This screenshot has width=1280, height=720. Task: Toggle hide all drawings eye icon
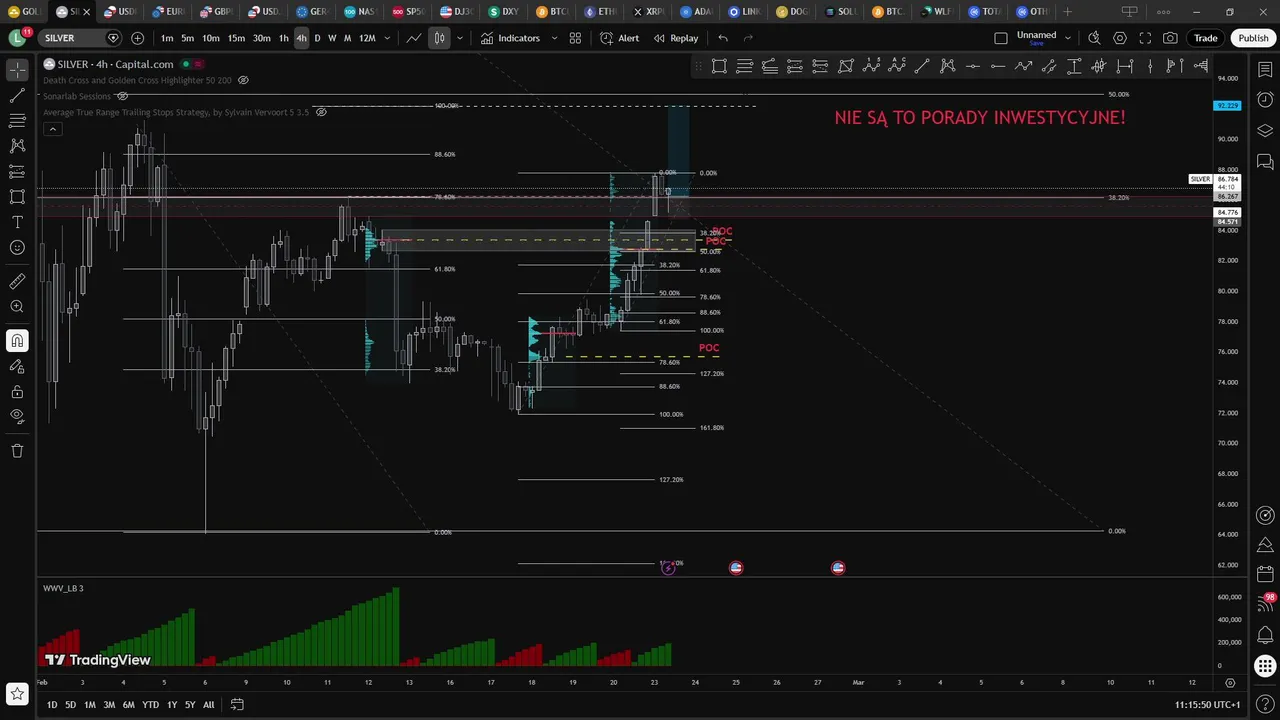tap(17, 416)
